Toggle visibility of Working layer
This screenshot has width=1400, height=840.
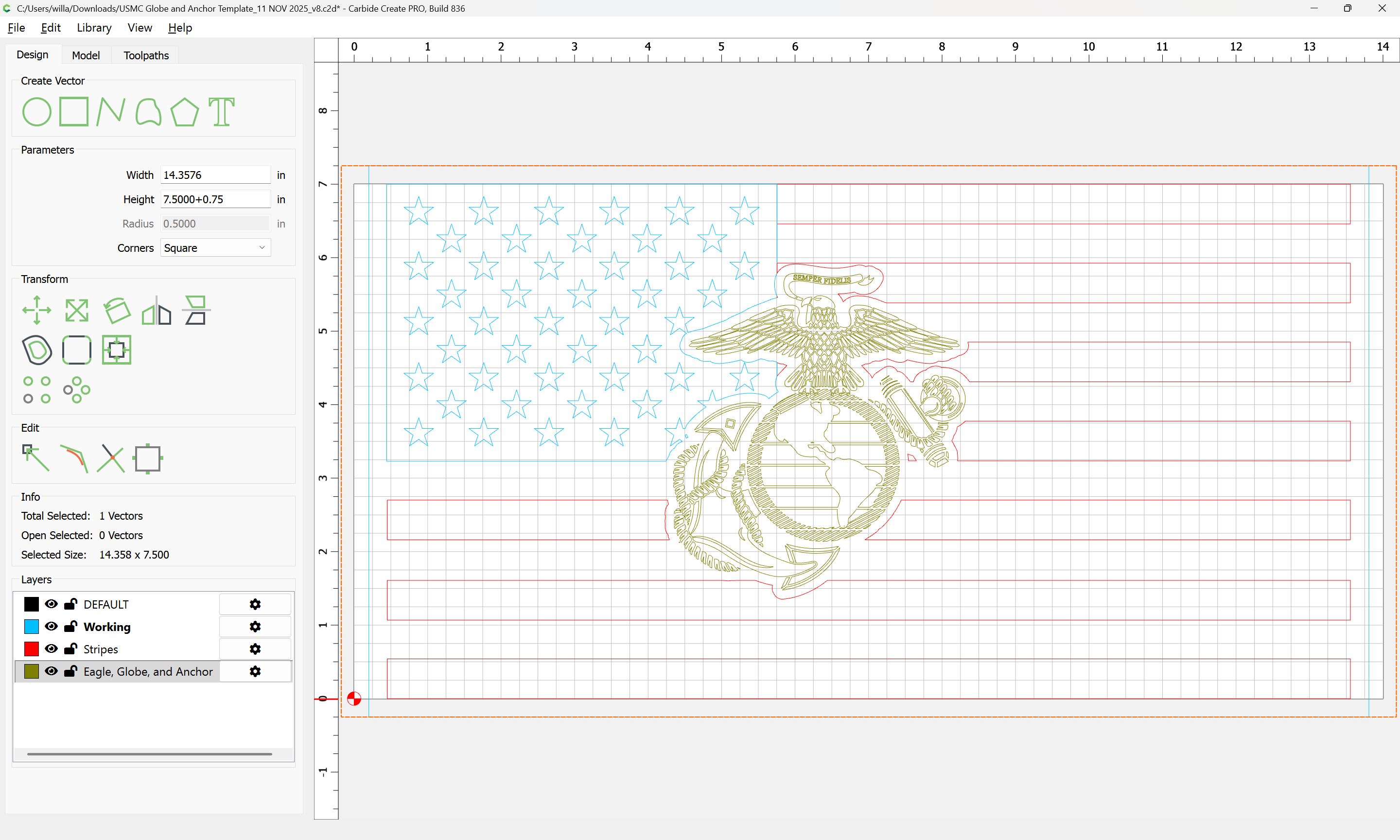coord(51,626)
